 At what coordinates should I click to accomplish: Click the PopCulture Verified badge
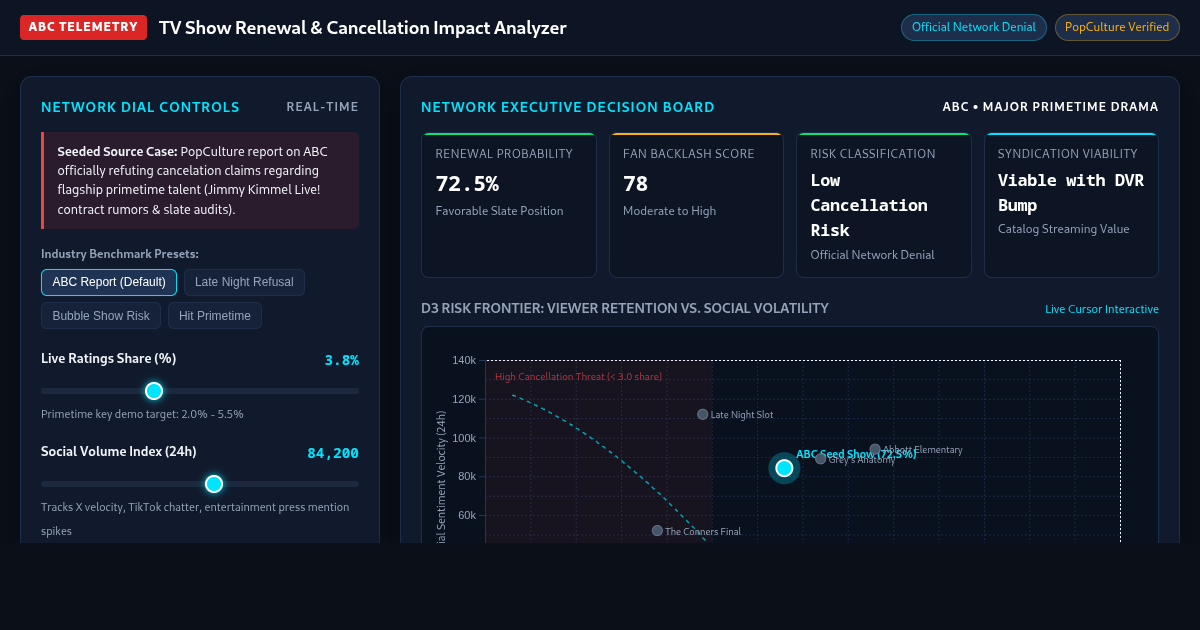click(x=1117, y=27)
